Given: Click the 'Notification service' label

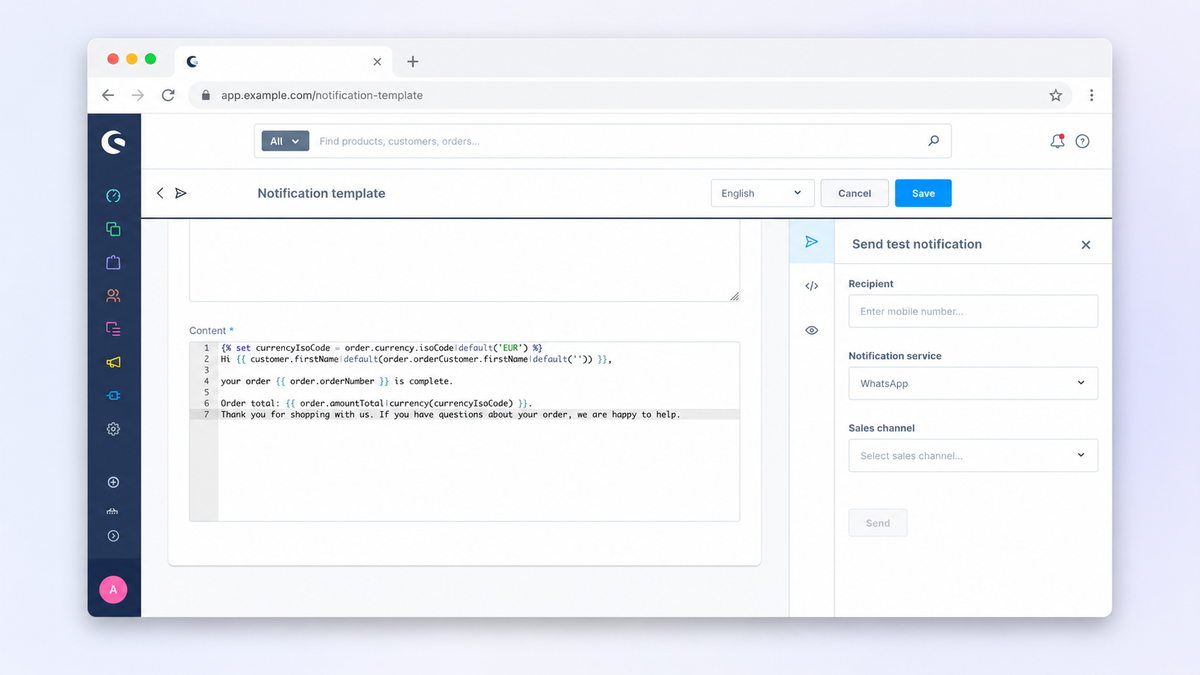Looking at the screenshot, I should click(895, 356).
